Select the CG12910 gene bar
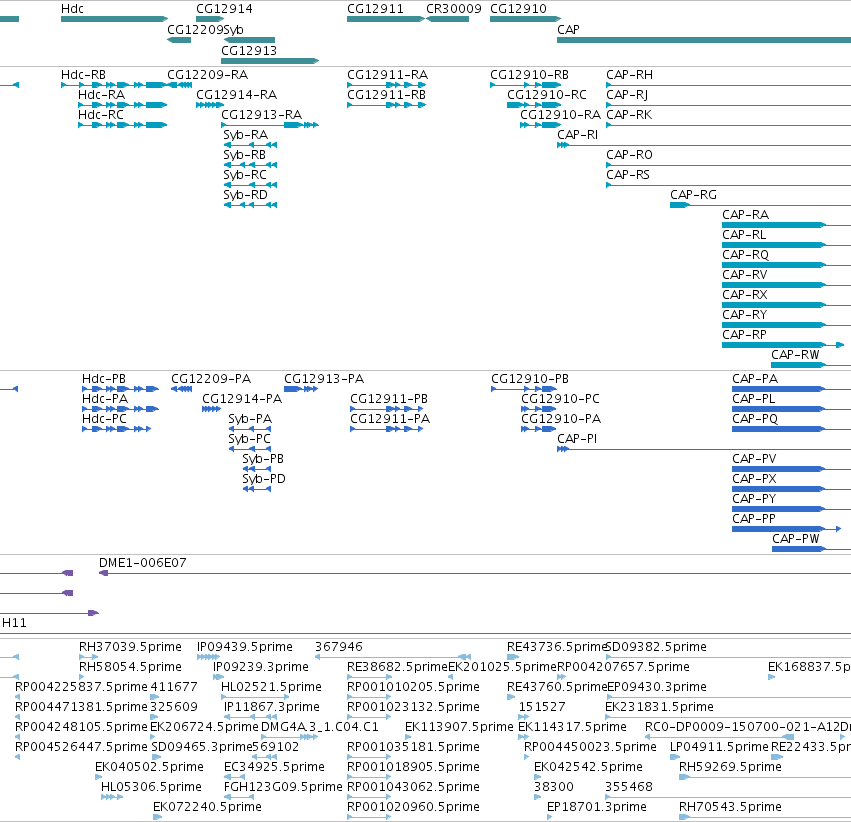The width and height of the screenshot is (851, 822). tap(525, 19)
